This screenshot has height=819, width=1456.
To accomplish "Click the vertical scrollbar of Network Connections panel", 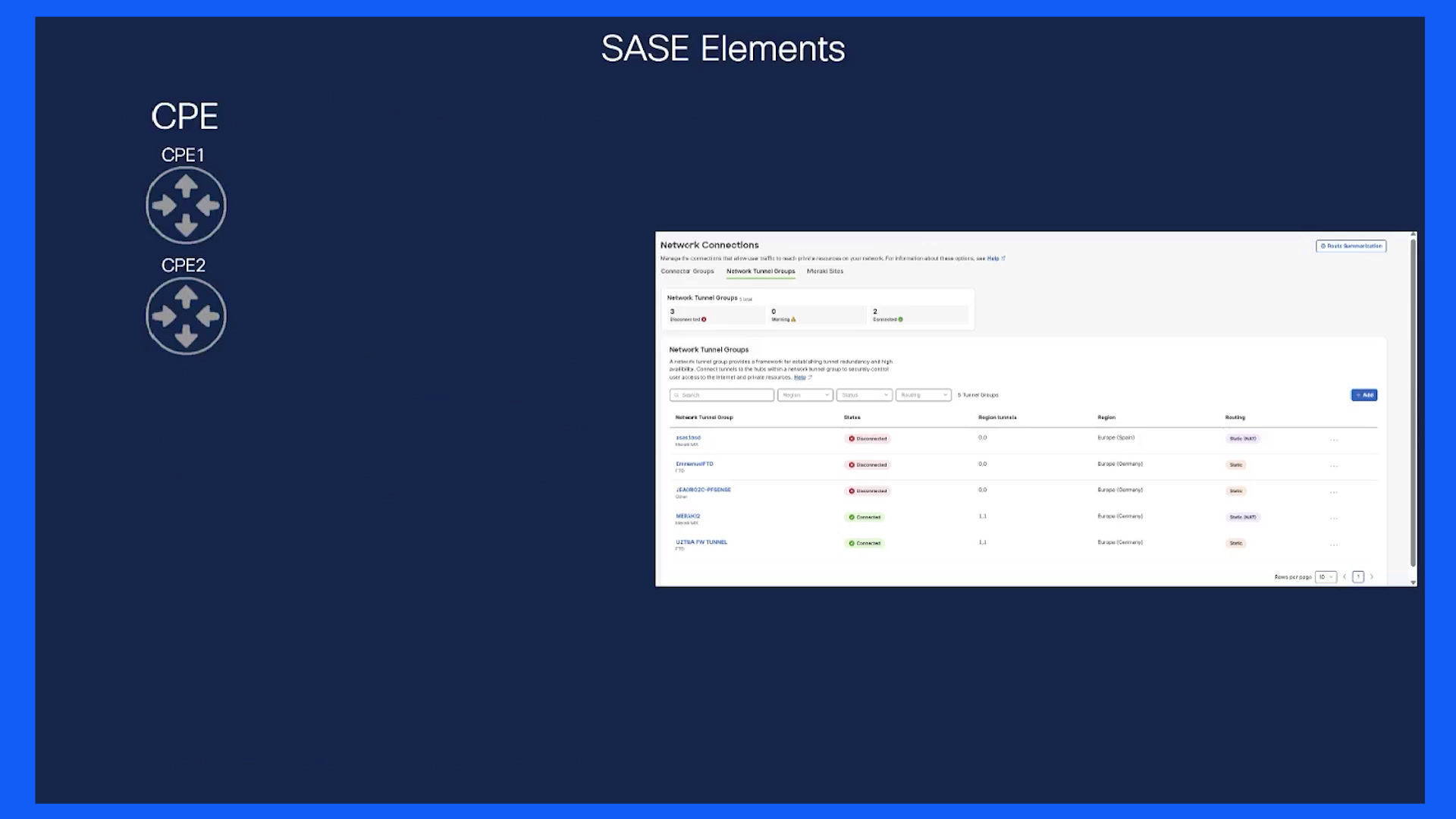I will [x=1413, y=402].
